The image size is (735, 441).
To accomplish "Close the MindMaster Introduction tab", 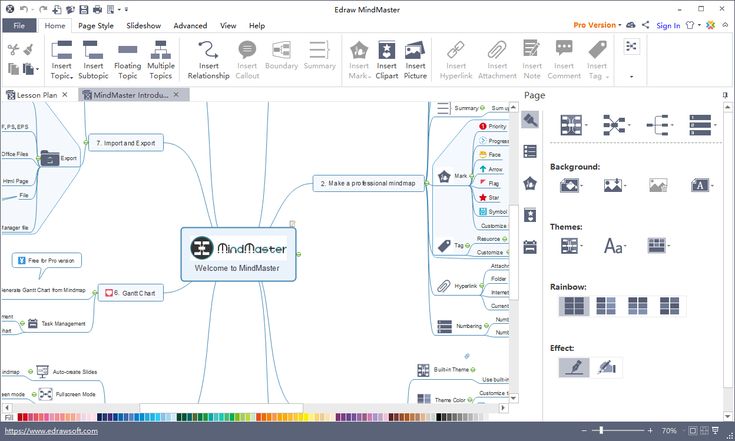I will (176, 95).
